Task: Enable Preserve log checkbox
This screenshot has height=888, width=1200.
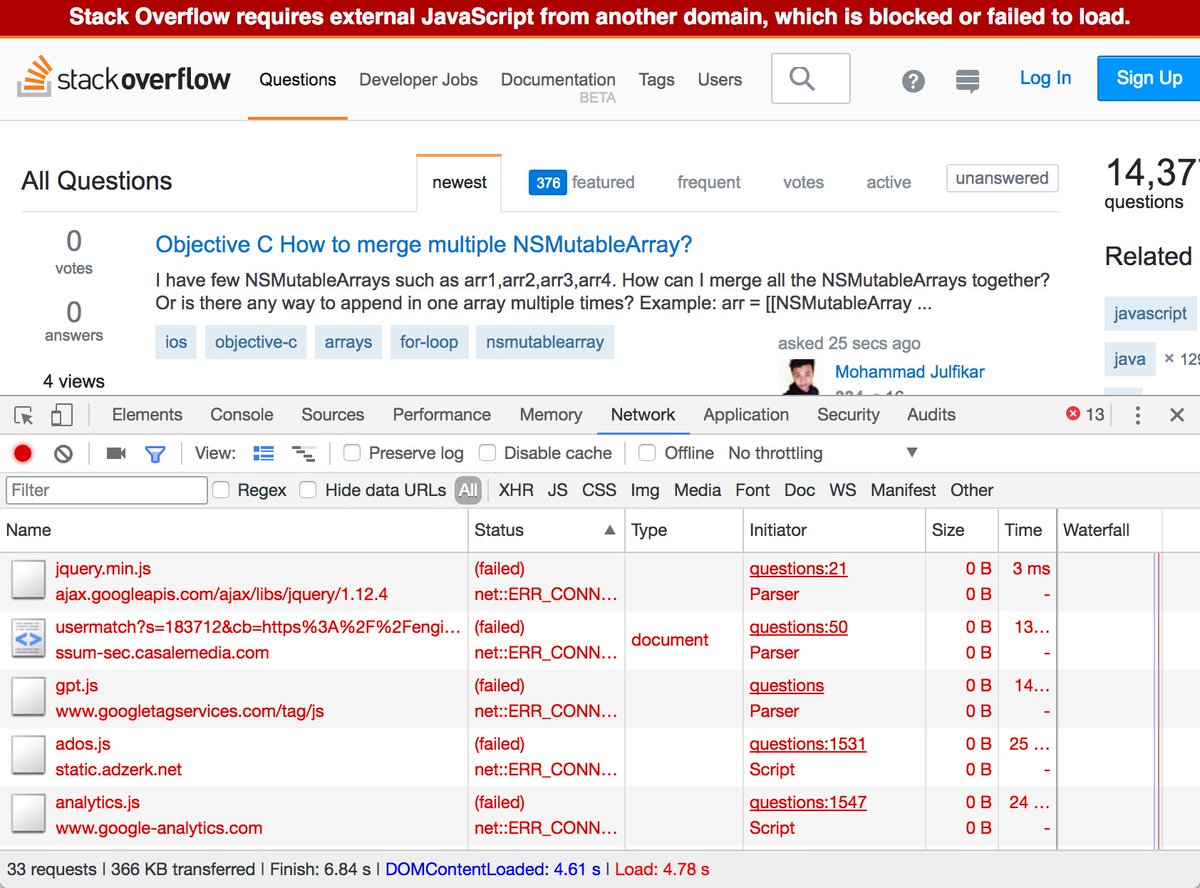Action: coord(352,453)
